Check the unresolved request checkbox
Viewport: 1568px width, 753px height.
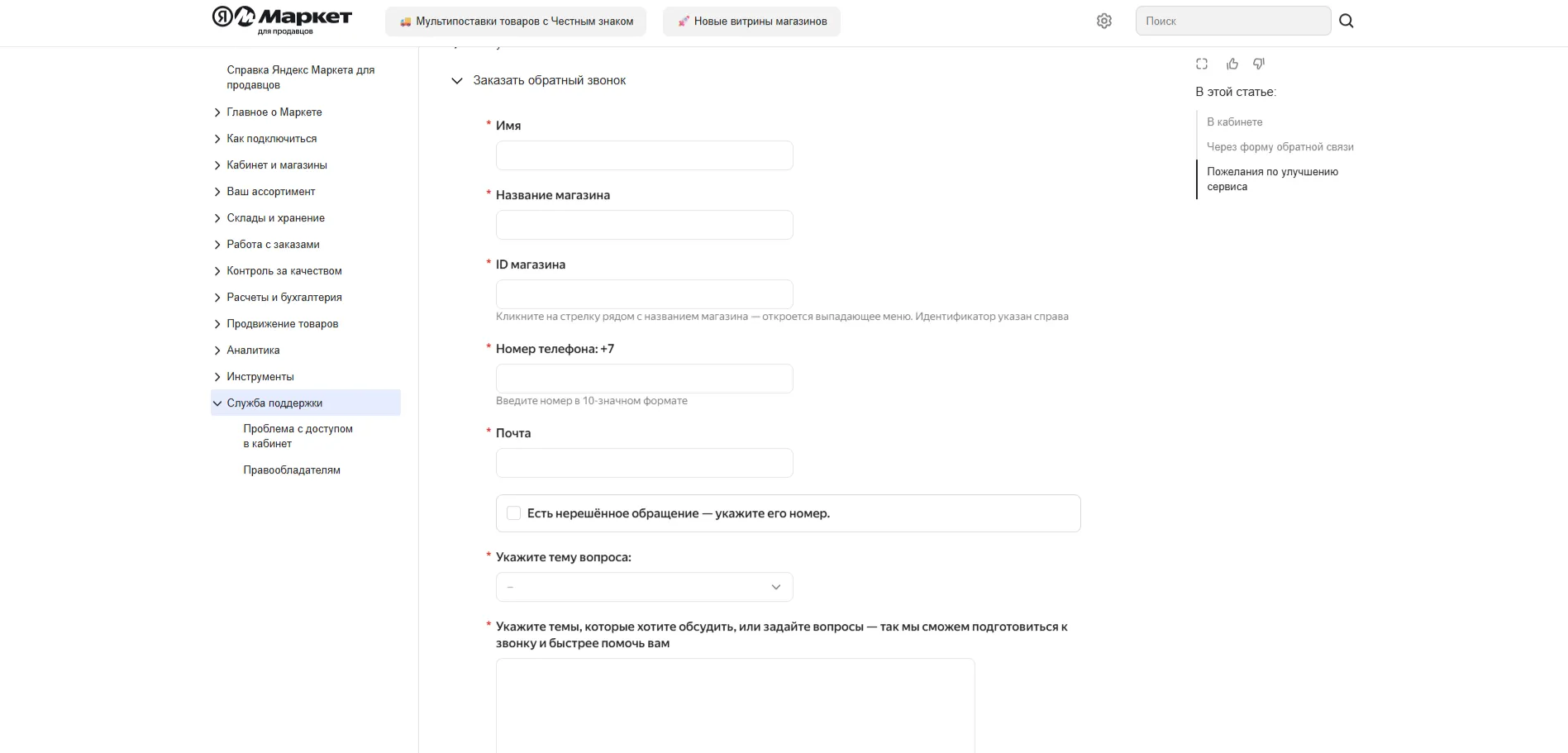[513, 513]
